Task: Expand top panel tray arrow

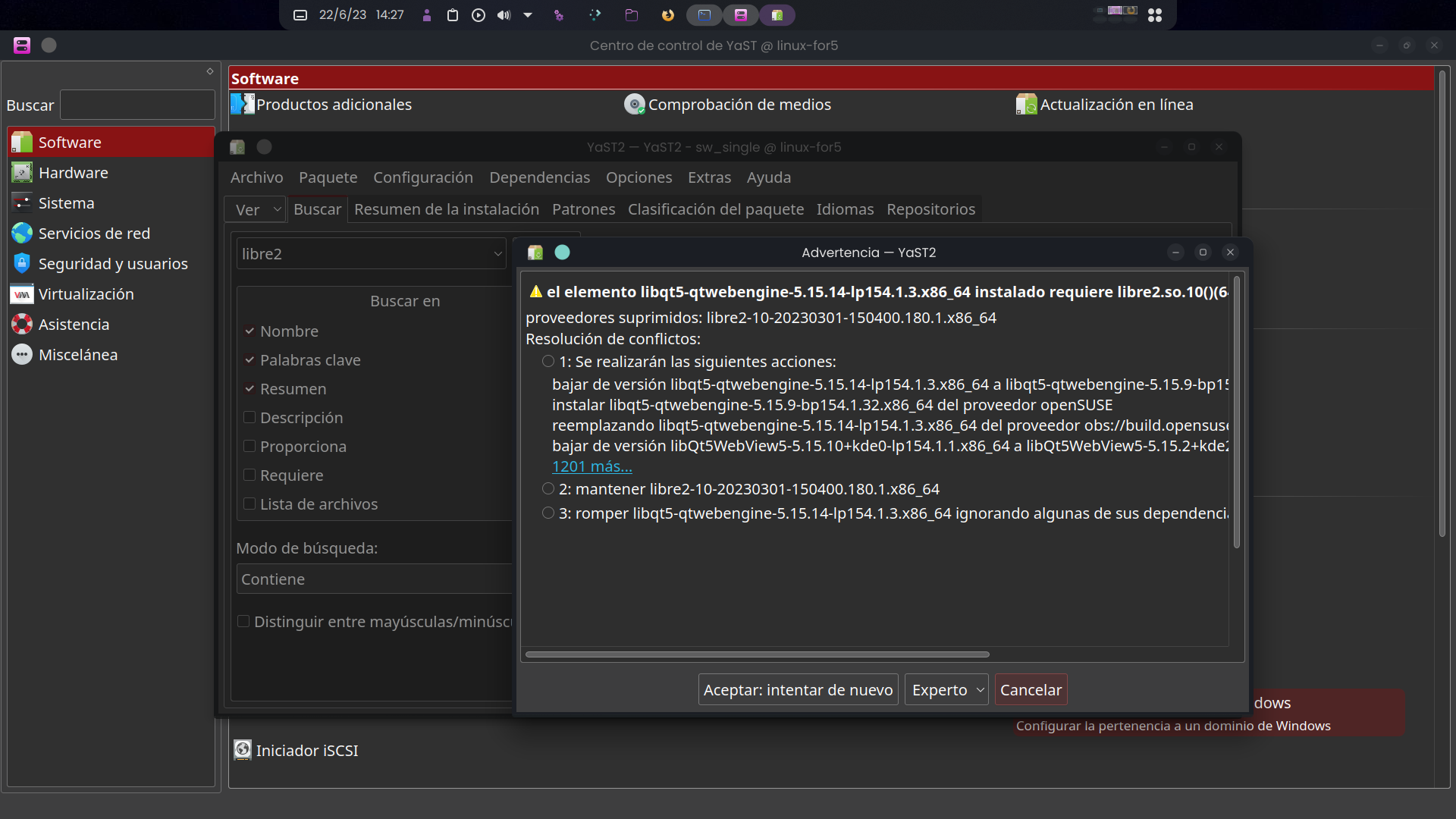Action: (x=528, y=15)
